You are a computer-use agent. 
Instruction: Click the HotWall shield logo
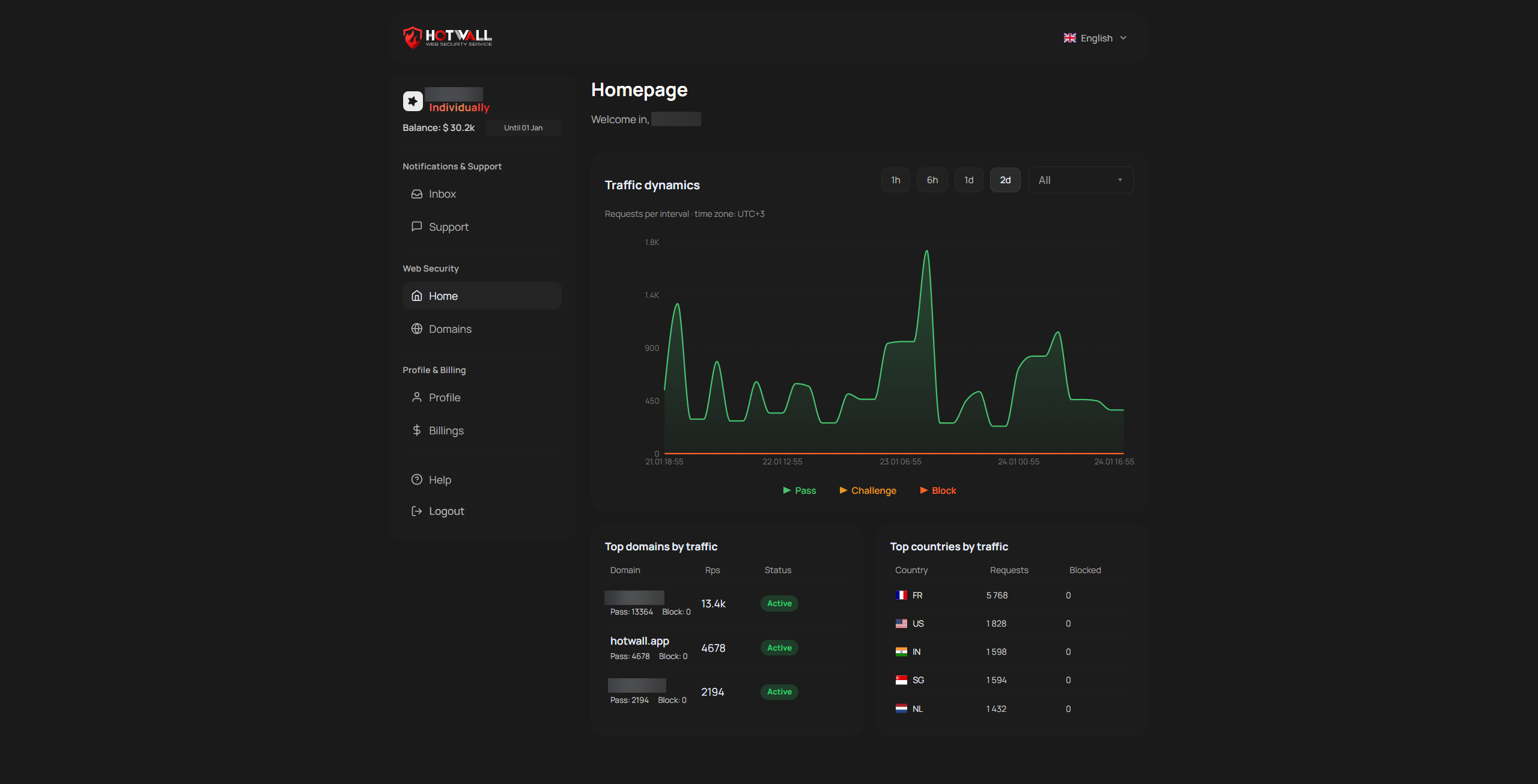click(x=413, y=37)
